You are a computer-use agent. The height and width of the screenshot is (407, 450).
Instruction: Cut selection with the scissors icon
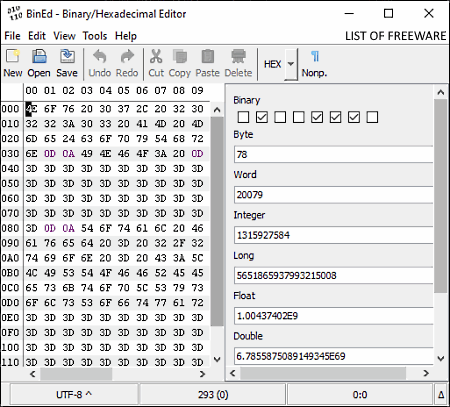pyautogui.click(x=156, y=56)
